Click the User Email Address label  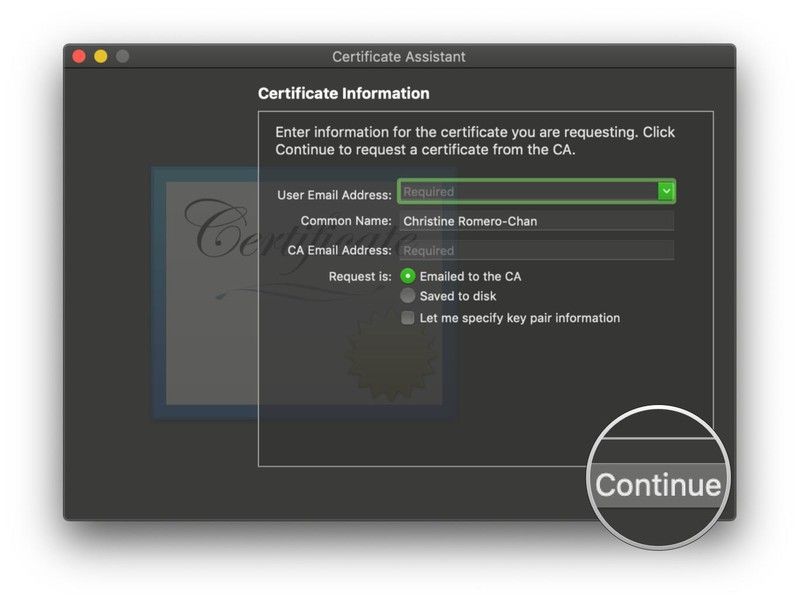coord(334,195)
